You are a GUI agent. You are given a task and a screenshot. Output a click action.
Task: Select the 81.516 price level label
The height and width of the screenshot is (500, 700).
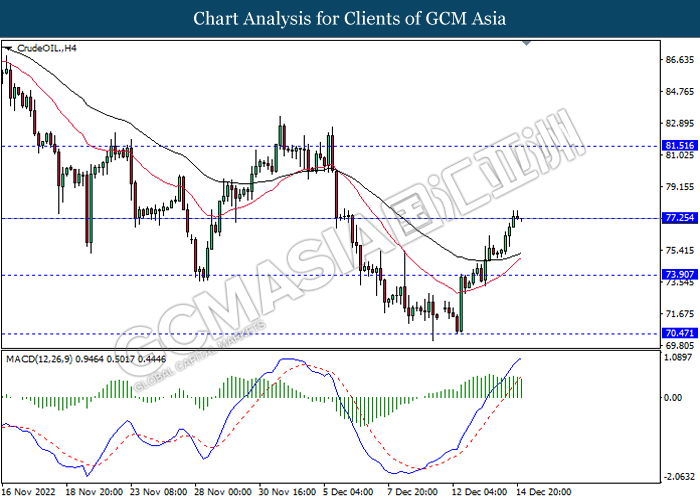679,146
